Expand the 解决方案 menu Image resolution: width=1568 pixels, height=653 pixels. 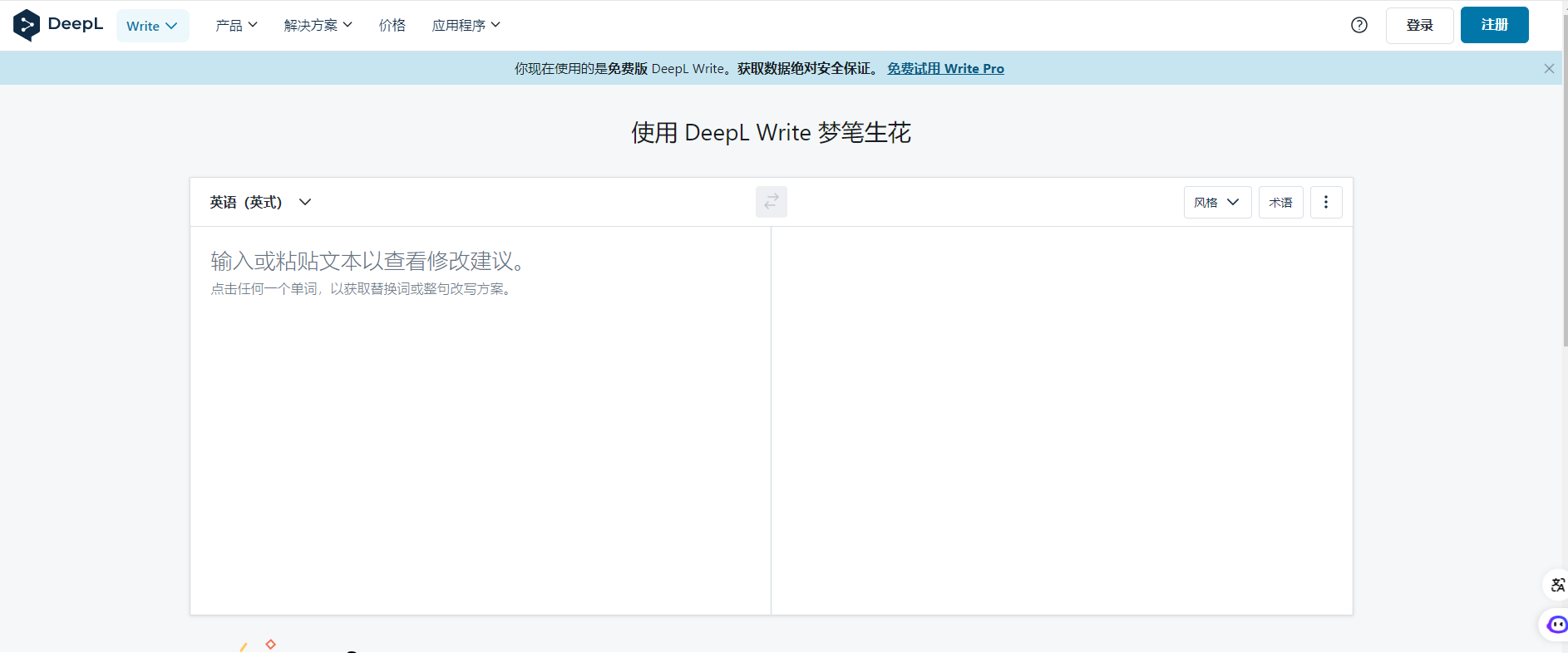tap(318, 26)
